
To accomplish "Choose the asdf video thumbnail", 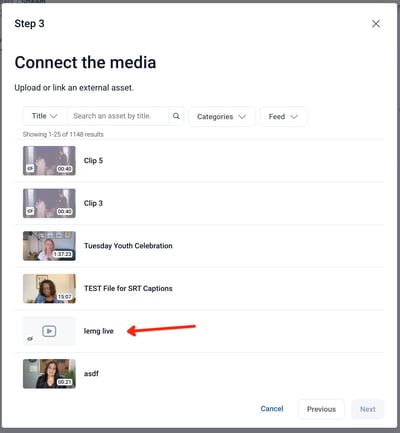I will (x=49, y=374).
